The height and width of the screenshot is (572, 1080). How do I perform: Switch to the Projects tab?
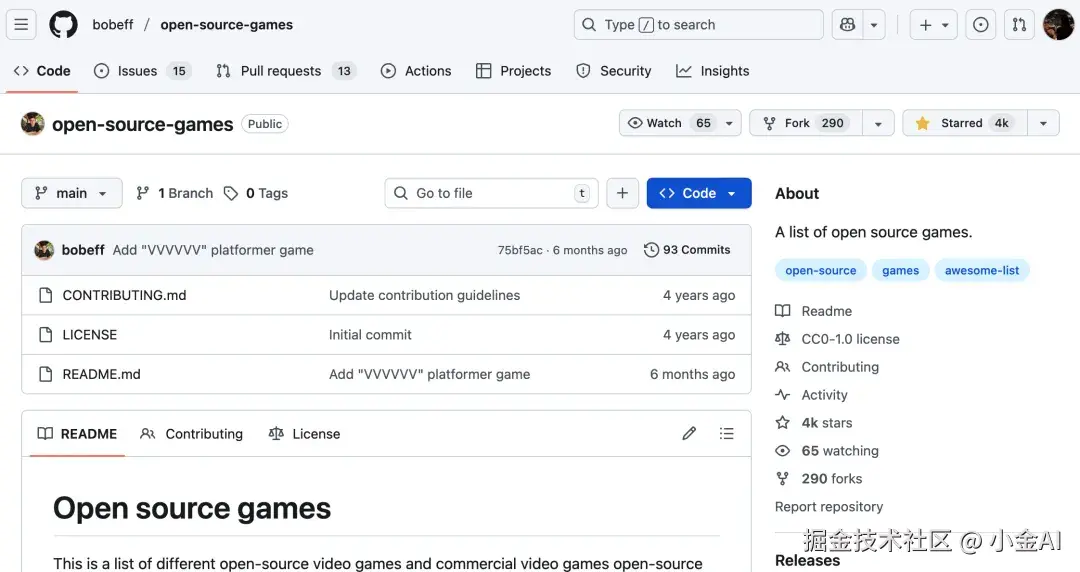click(514, 71)
